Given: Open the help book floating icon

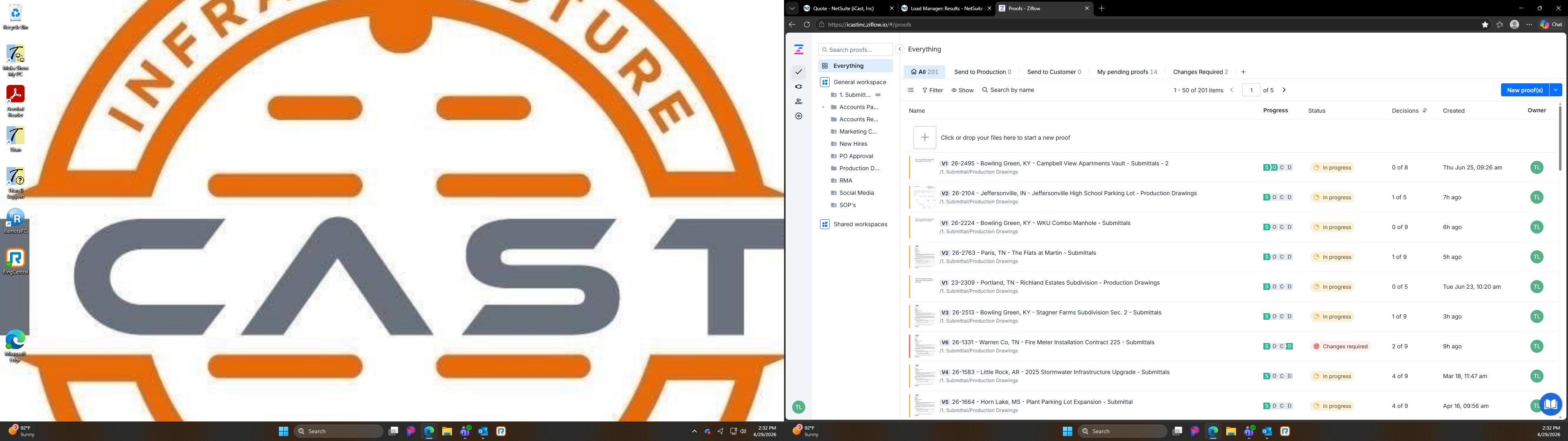Looking at the screenshot, I should [x=1550, y=403].
